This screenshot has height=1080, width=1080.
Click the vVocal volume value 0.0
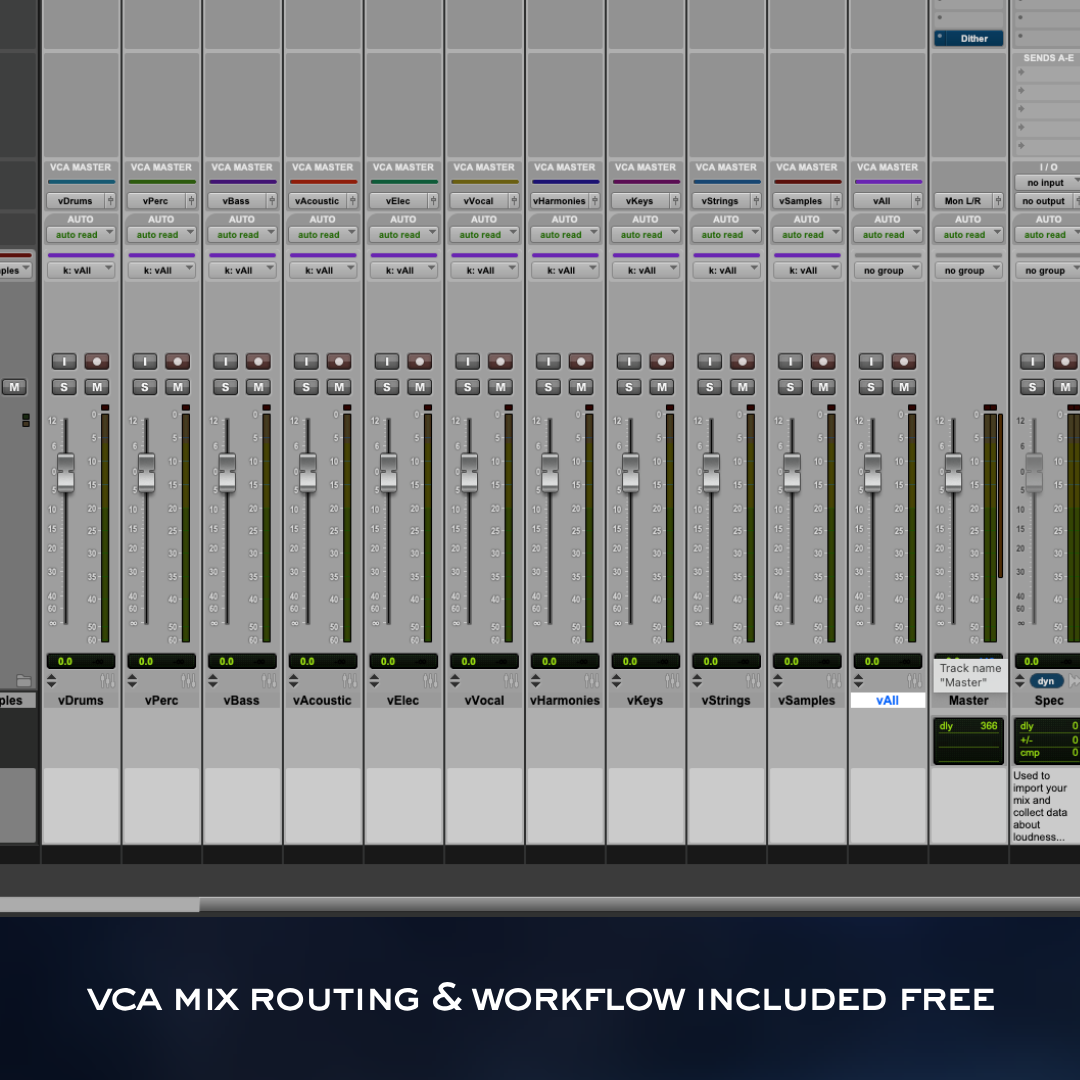click(469, 661)
